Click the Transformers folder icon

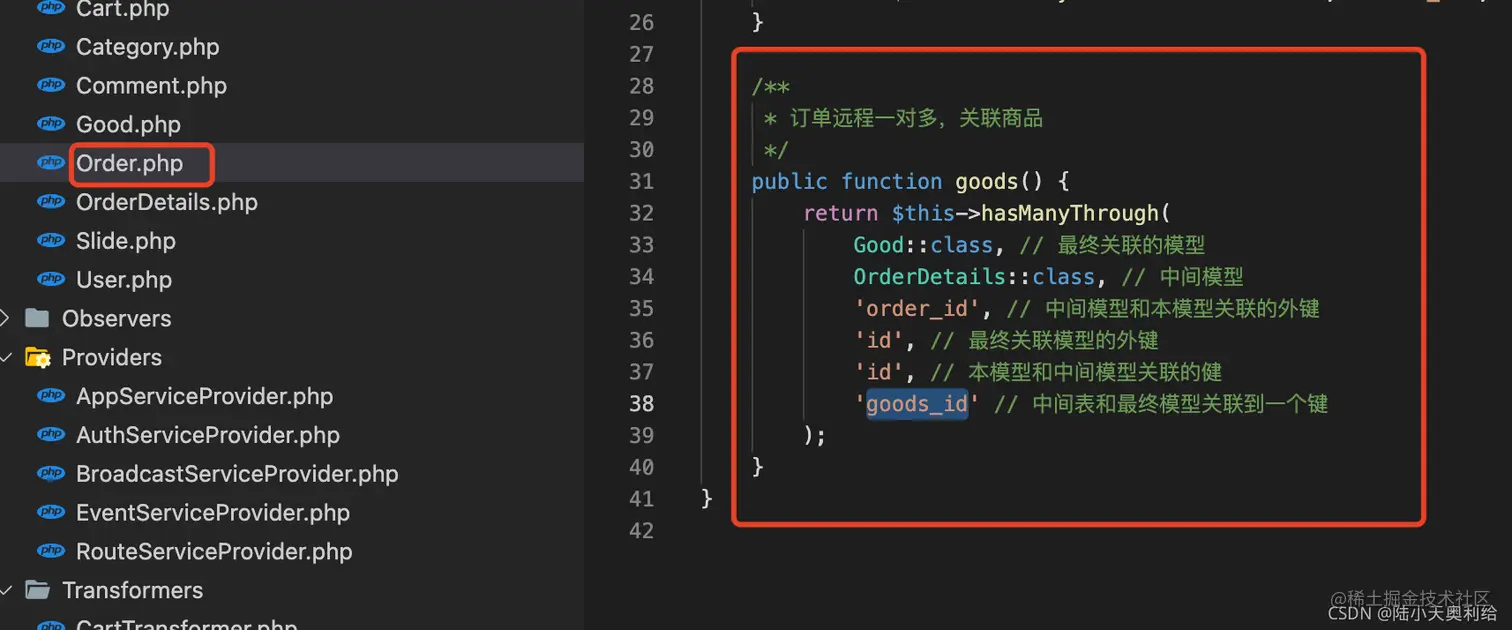37,590
